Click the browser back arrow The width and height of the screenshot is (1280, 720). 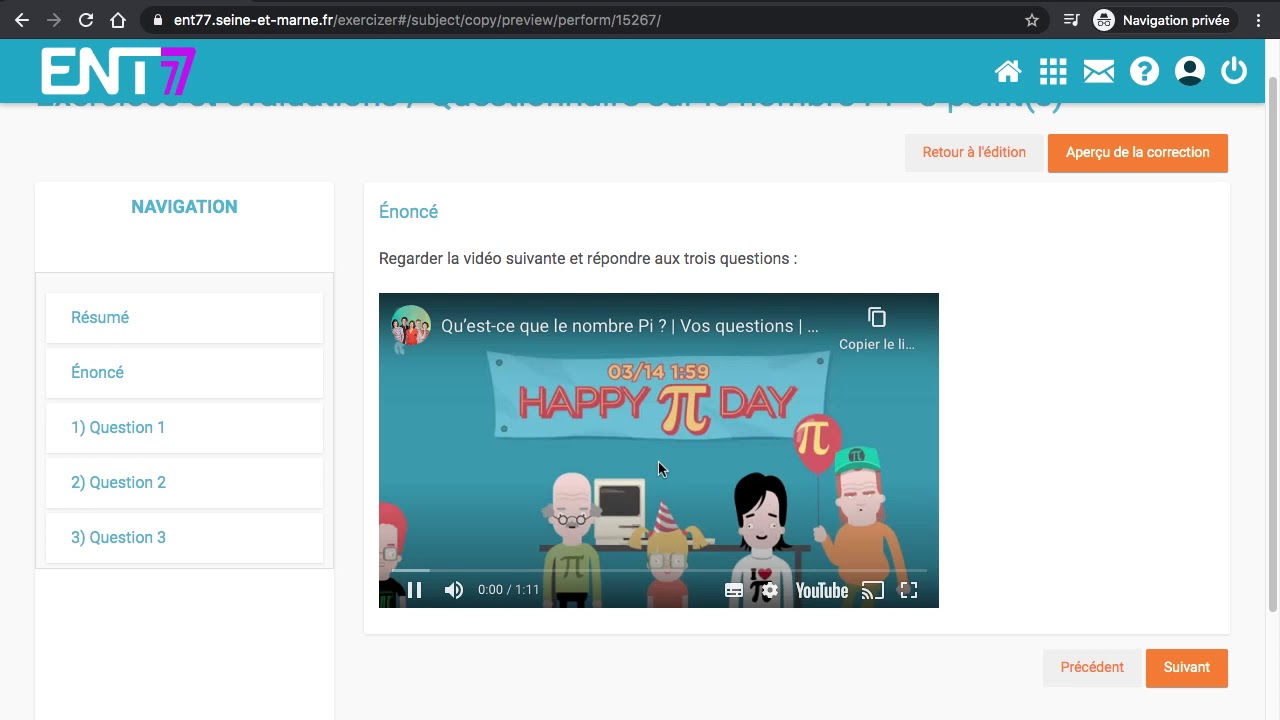(x=22, y=20)
